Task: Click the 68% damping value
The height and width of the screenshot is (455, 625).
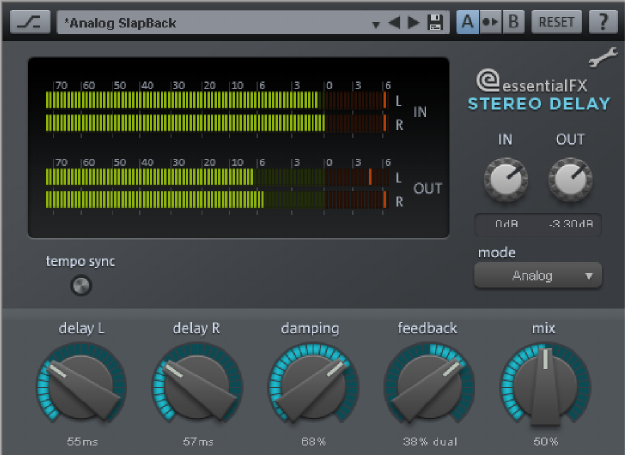Action: tap(313, 441)
